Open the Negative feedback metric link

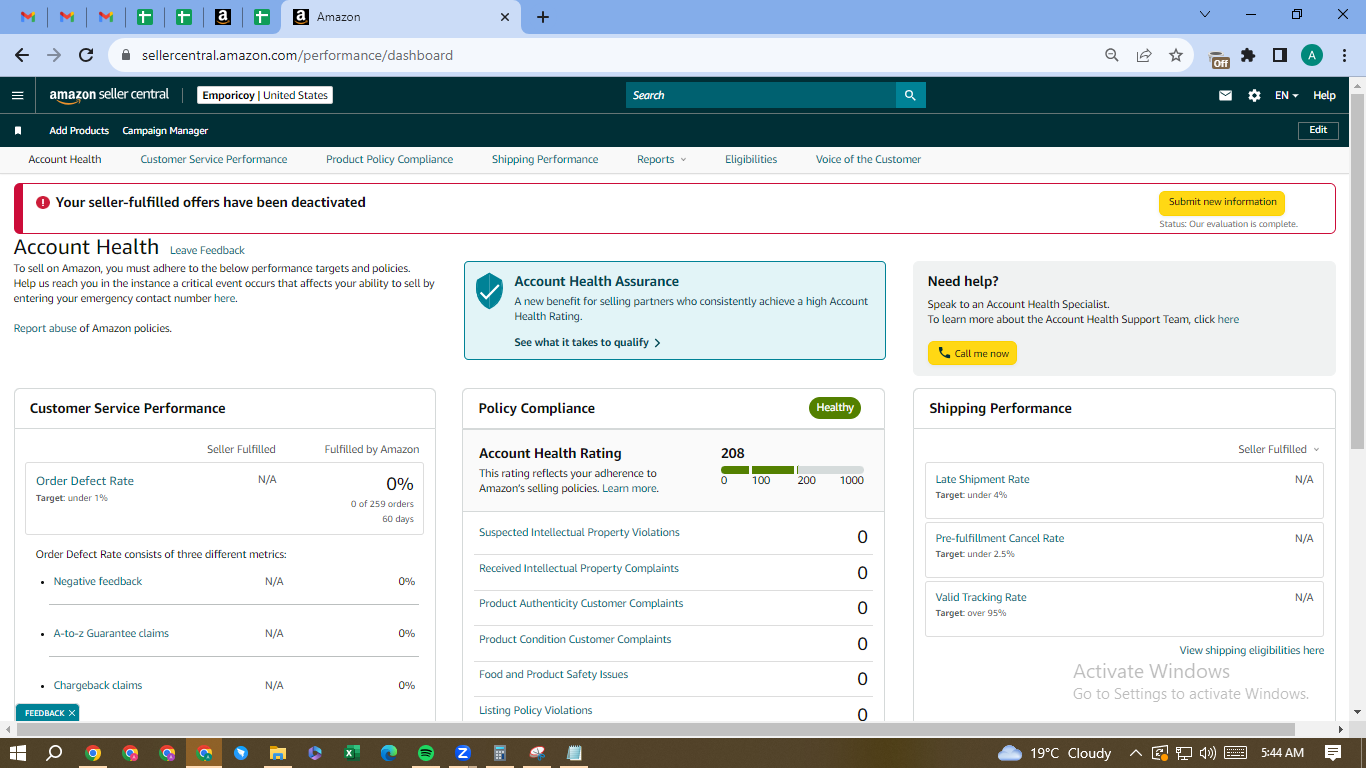98,581
